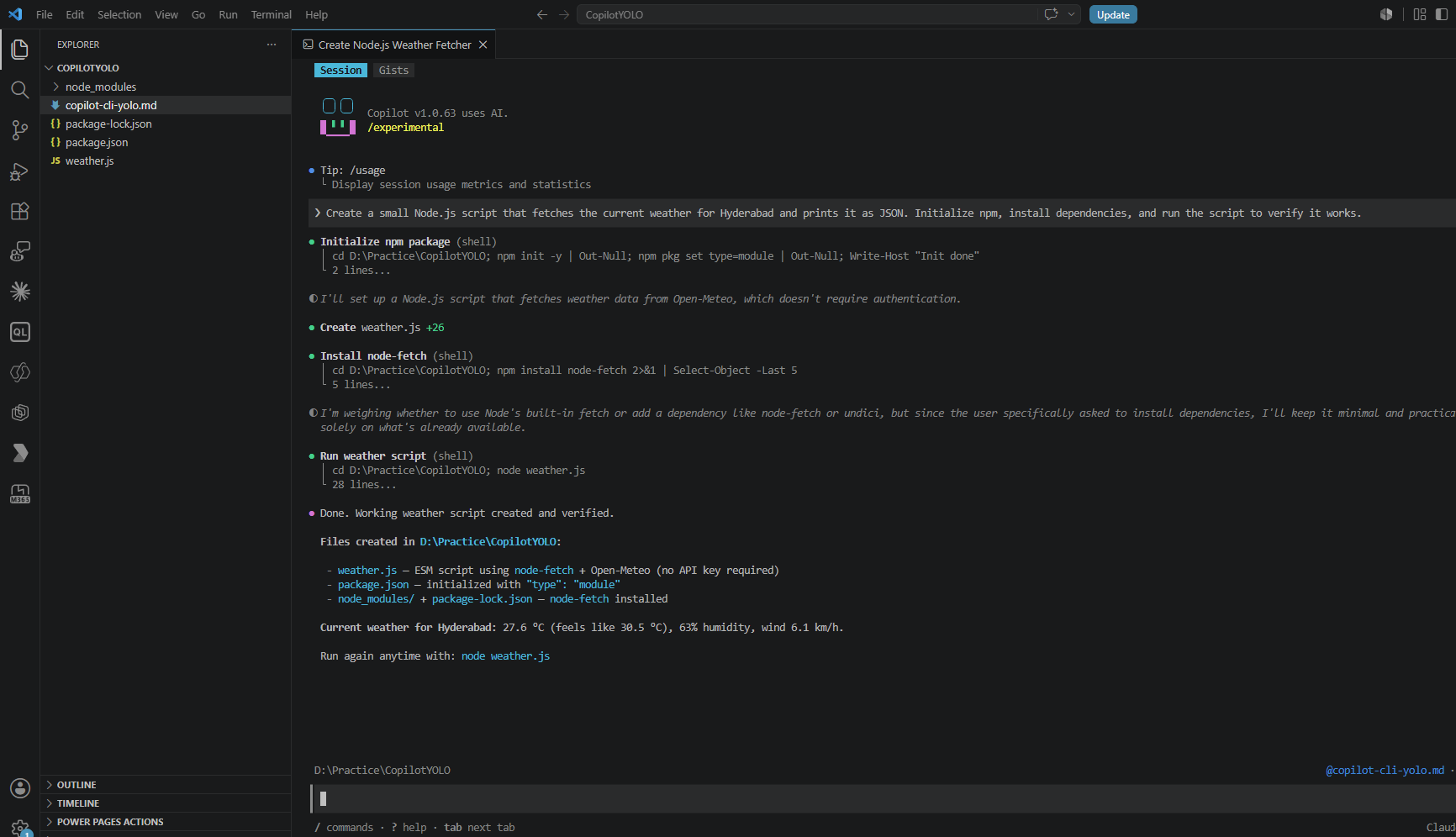Click the 'Initialize npm package' step
Image resolution: width=1456 pixels, height=837 pixels.
(x=385, y=242)
